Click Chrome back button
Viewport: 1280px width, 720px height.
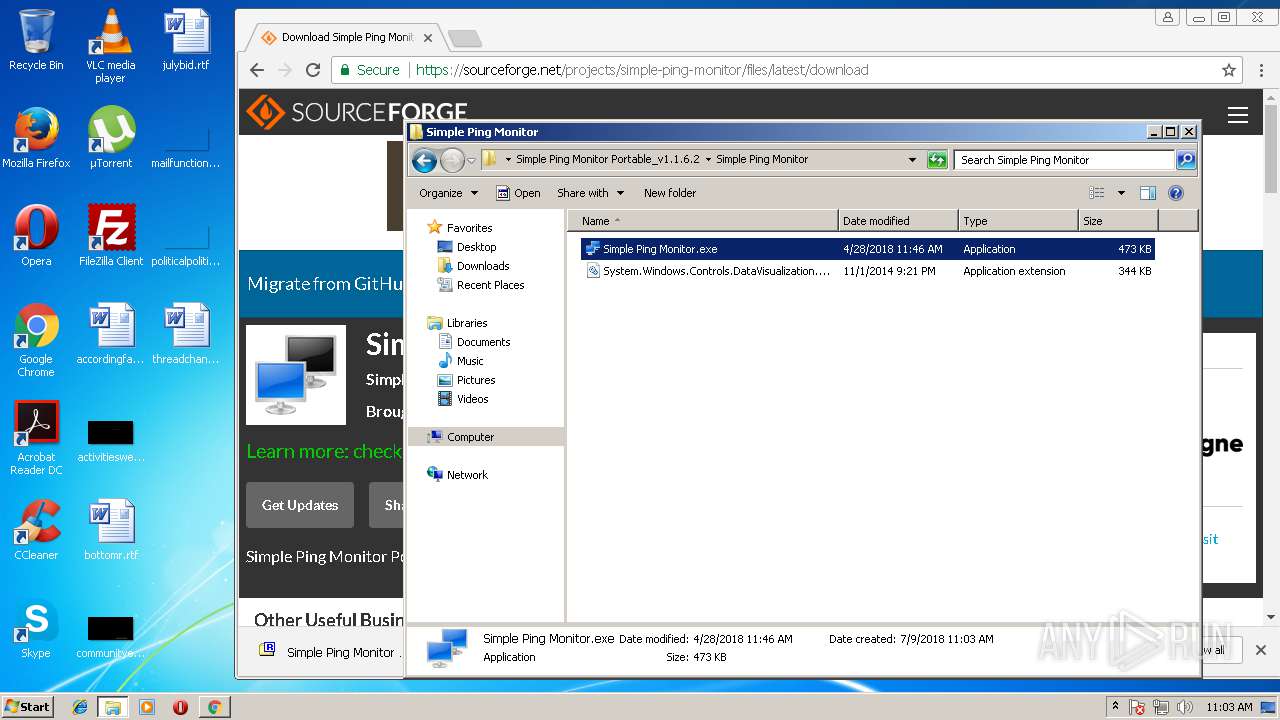click(257, 70)
